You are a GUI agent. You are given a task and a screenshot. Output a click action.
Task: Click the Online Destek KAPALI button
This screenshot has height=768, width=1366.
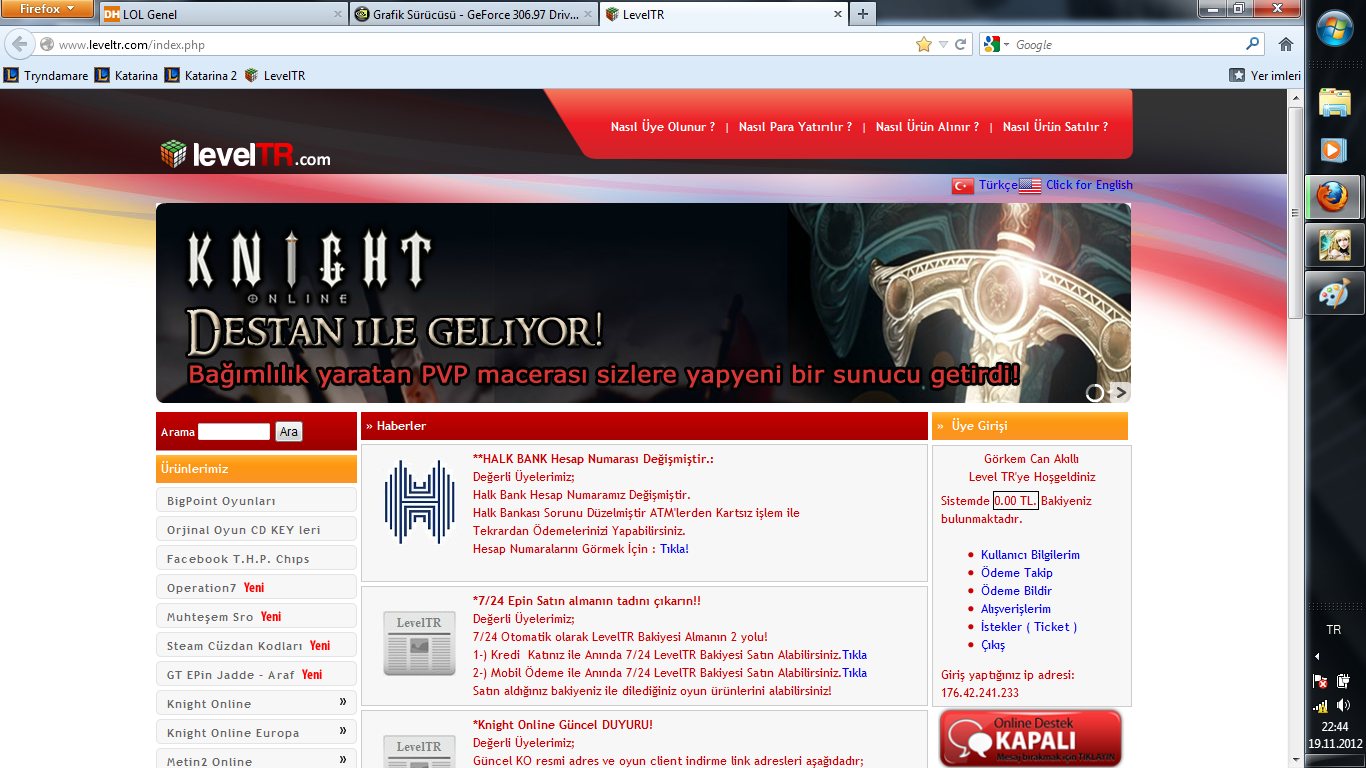point(1031,738)
